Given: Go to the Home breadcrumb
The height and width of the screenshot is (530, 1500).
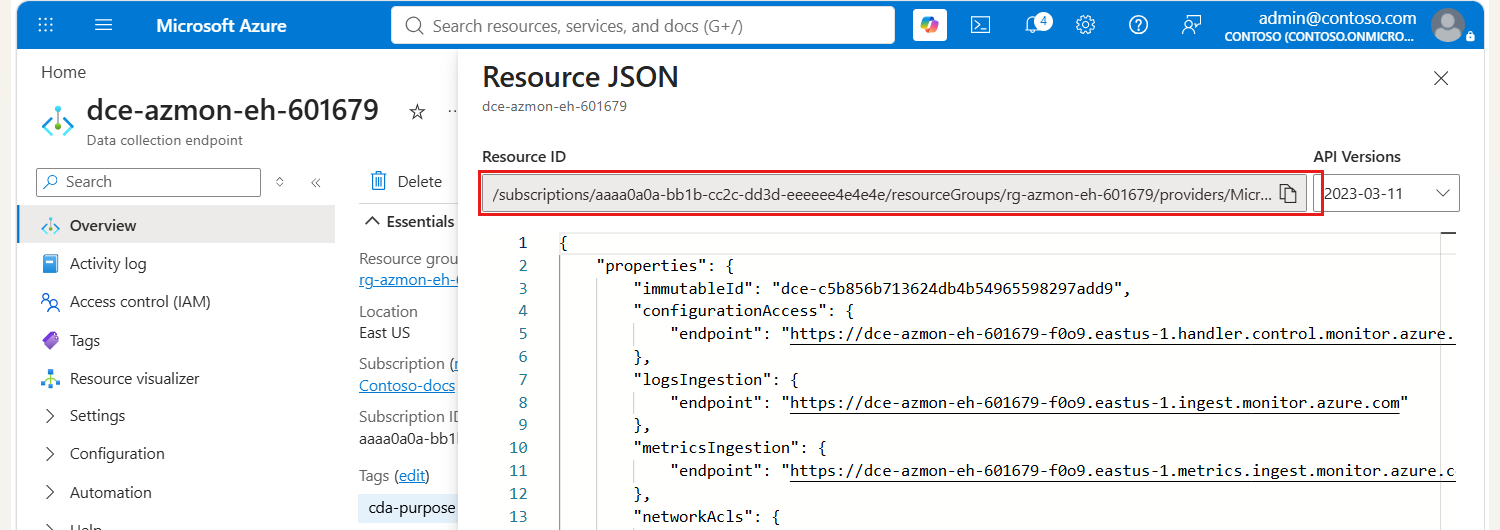Looking at the screenshot, I should (63, 72).
